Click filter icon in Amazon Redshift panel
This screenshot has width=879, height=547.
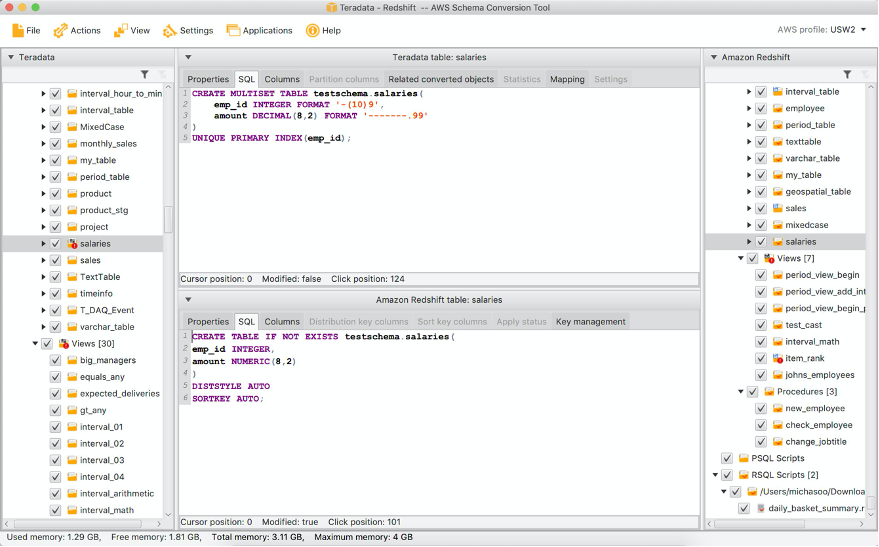coord(847,74)
